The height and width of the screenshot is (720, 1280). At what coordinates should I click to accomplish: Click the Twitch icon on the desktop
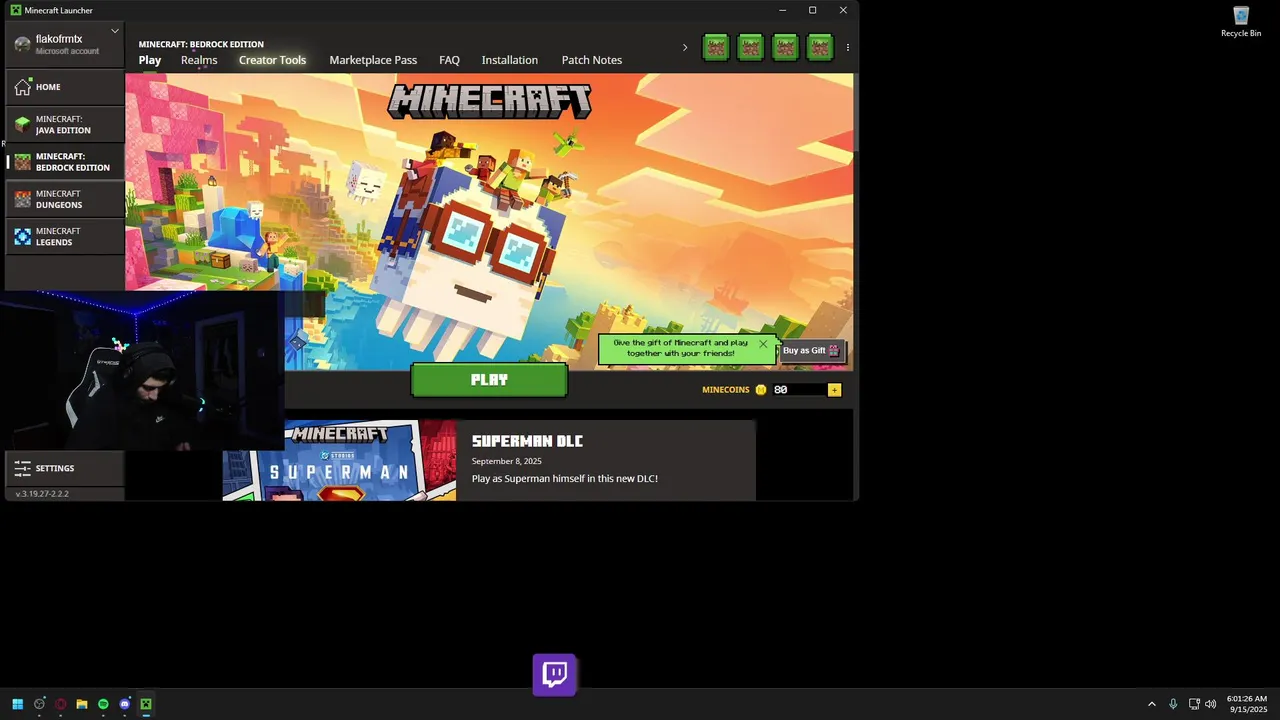click(x=554, y=674)
